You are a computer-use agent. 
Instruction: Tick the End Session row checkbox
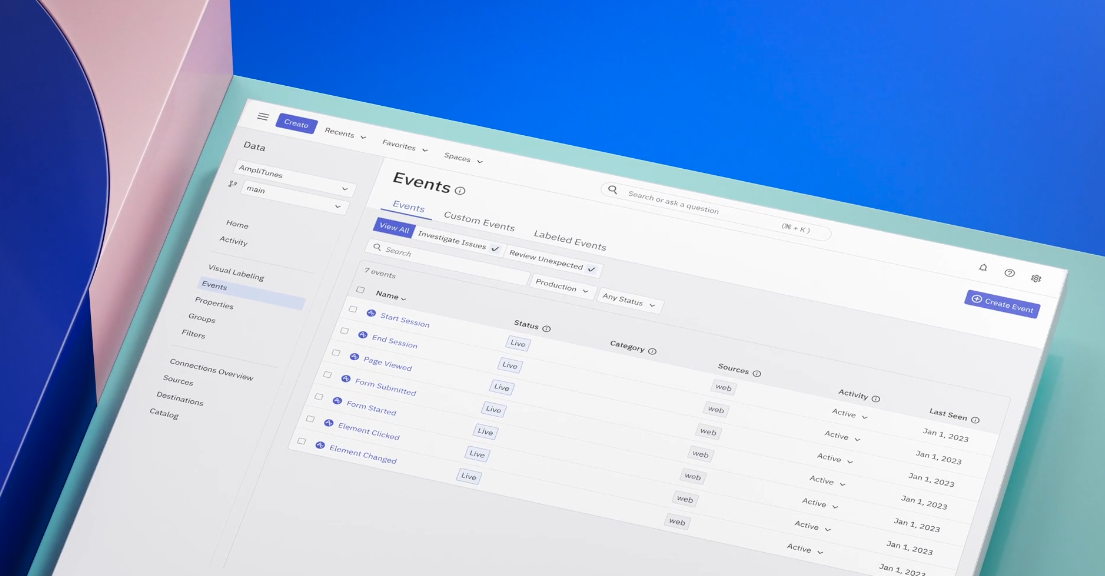click(x=344, y=330)
